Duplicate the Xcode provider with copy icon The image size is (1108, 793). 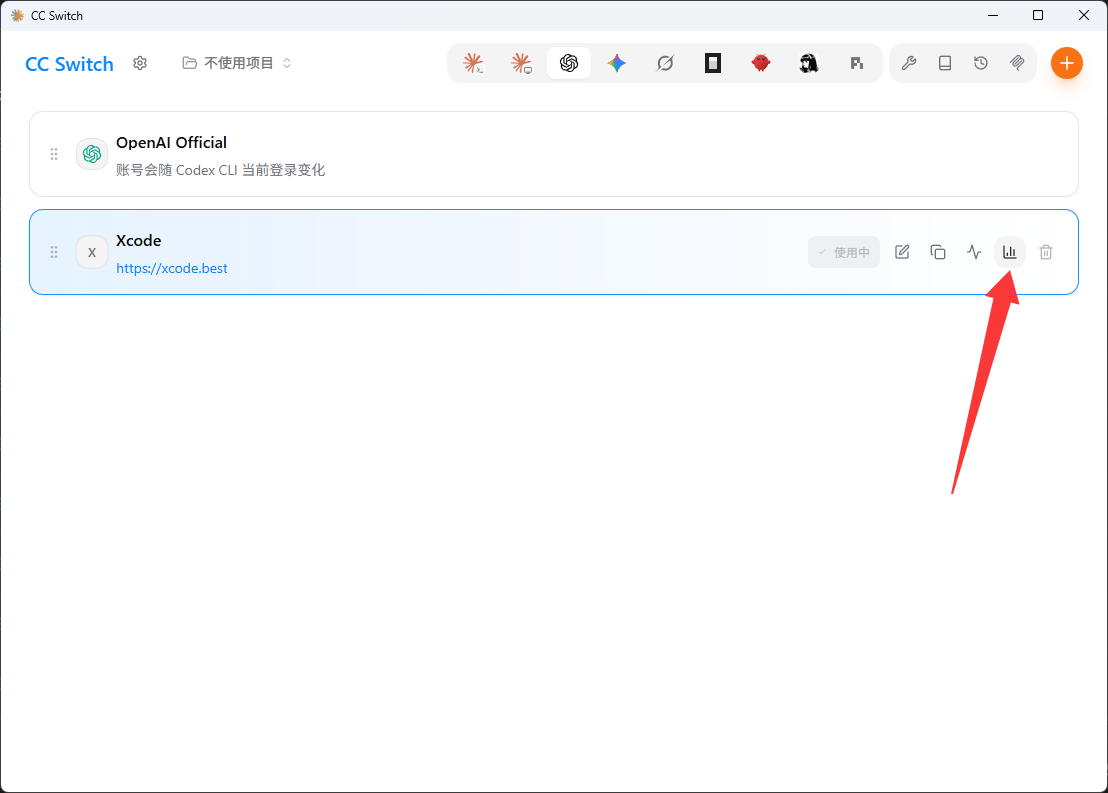(938, 252)
